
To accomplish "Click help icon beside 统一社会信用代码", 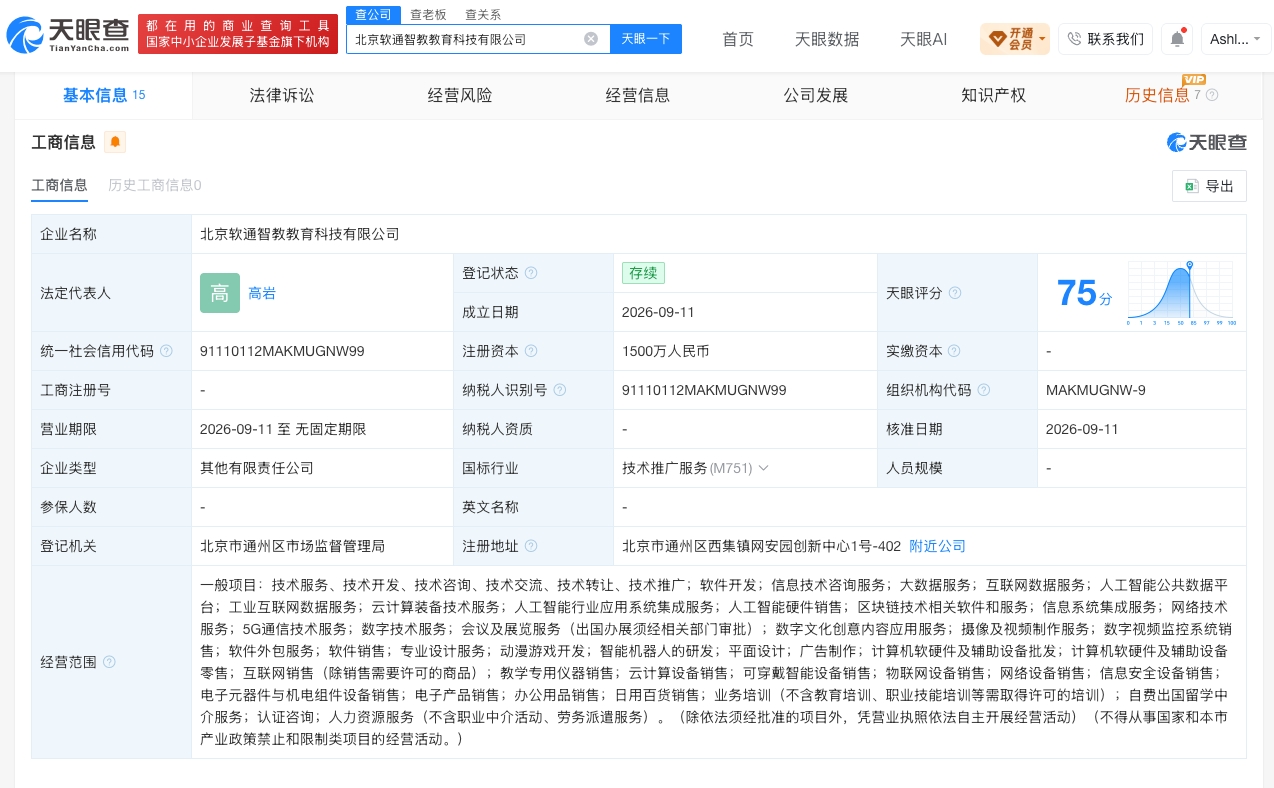I will pyautogui.click(x=166, y=351).
